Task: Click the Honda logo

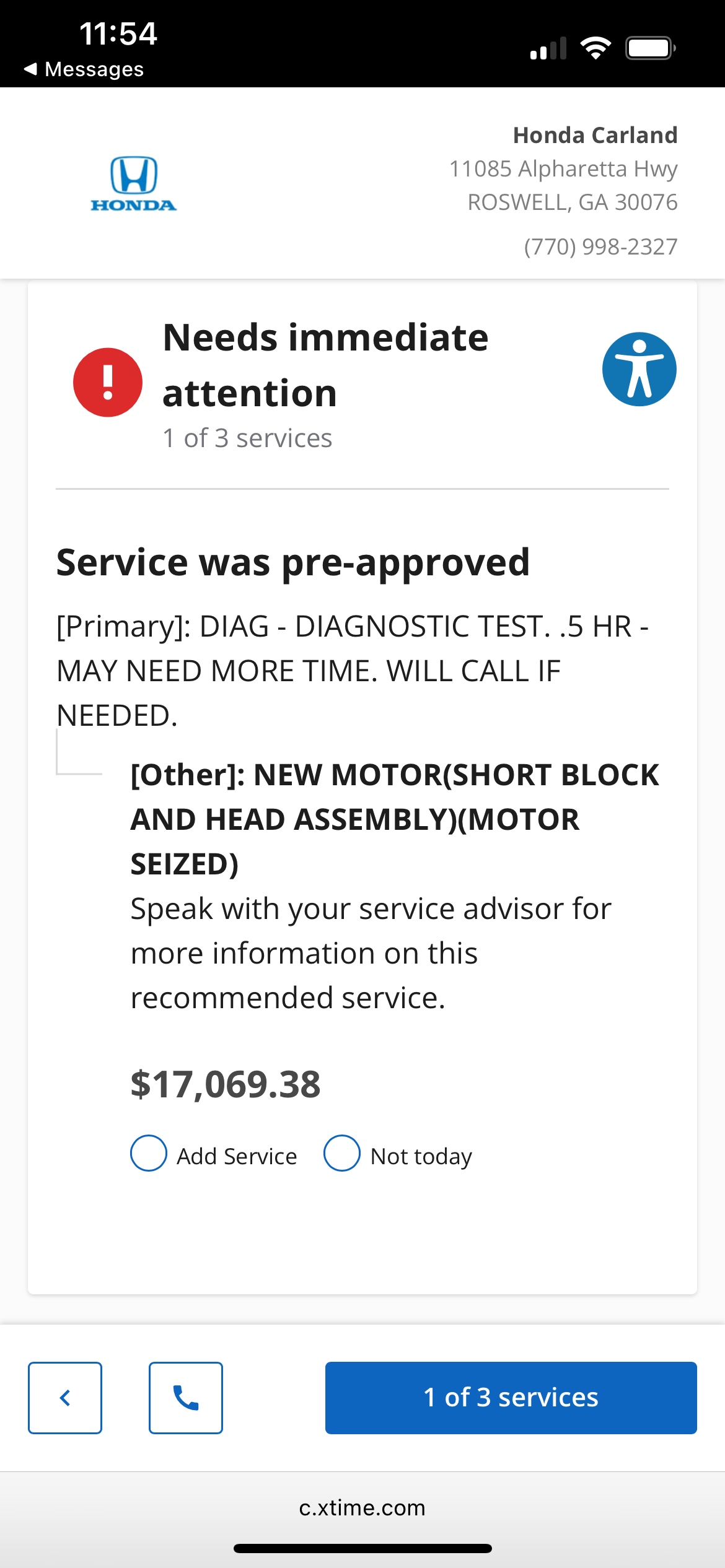Action: (134, 183)
